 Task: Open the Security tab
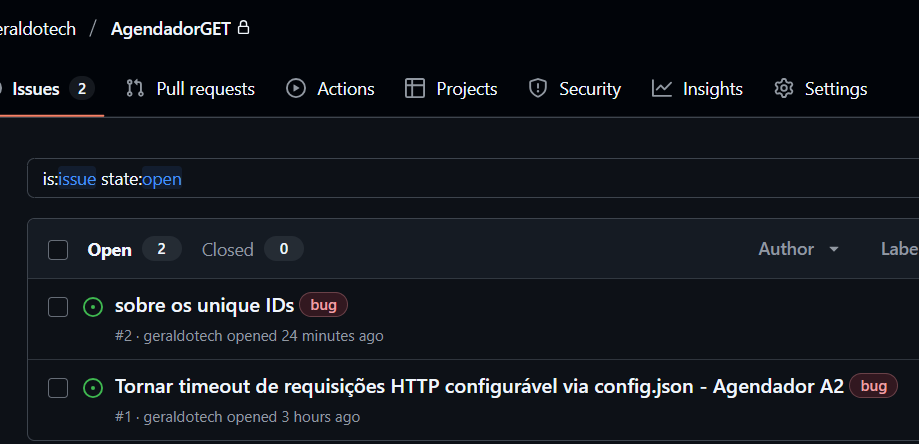574,89
